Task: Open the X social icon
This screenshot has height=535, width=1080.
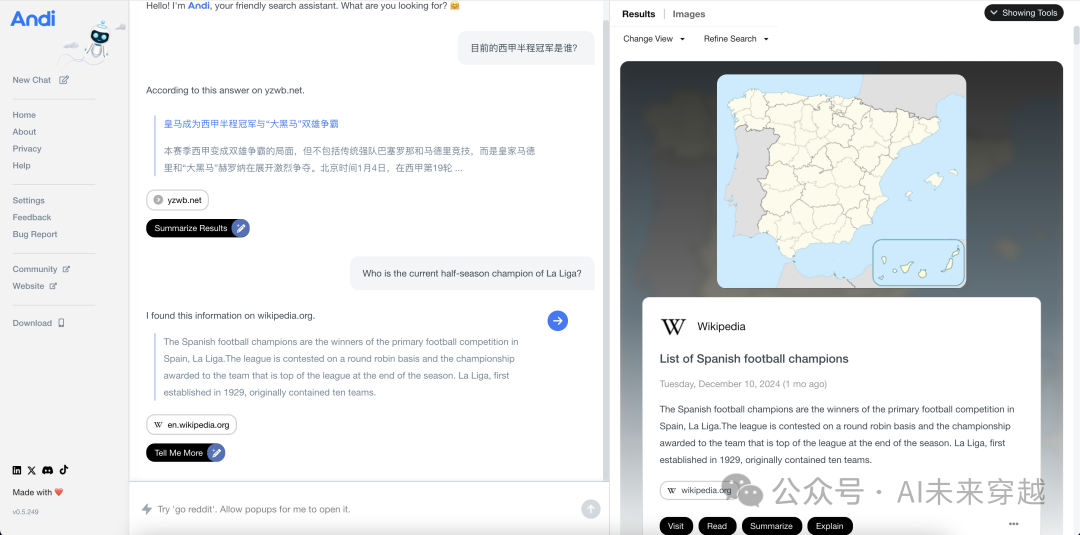Action: point(32,470)
